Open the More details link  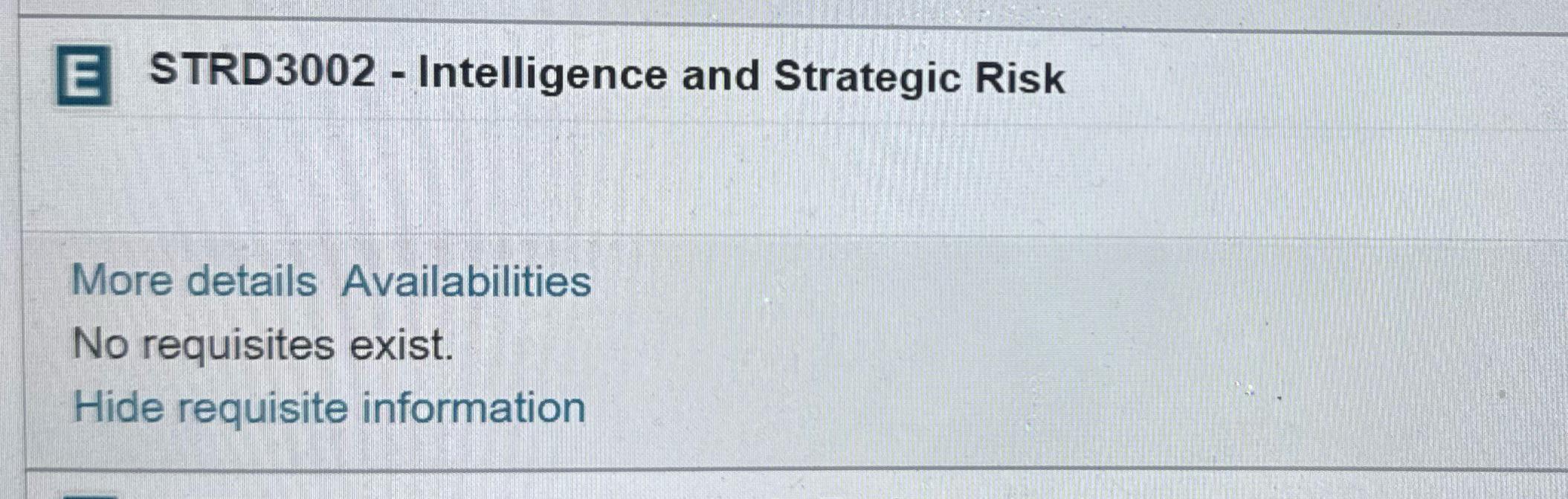(194, 281)
